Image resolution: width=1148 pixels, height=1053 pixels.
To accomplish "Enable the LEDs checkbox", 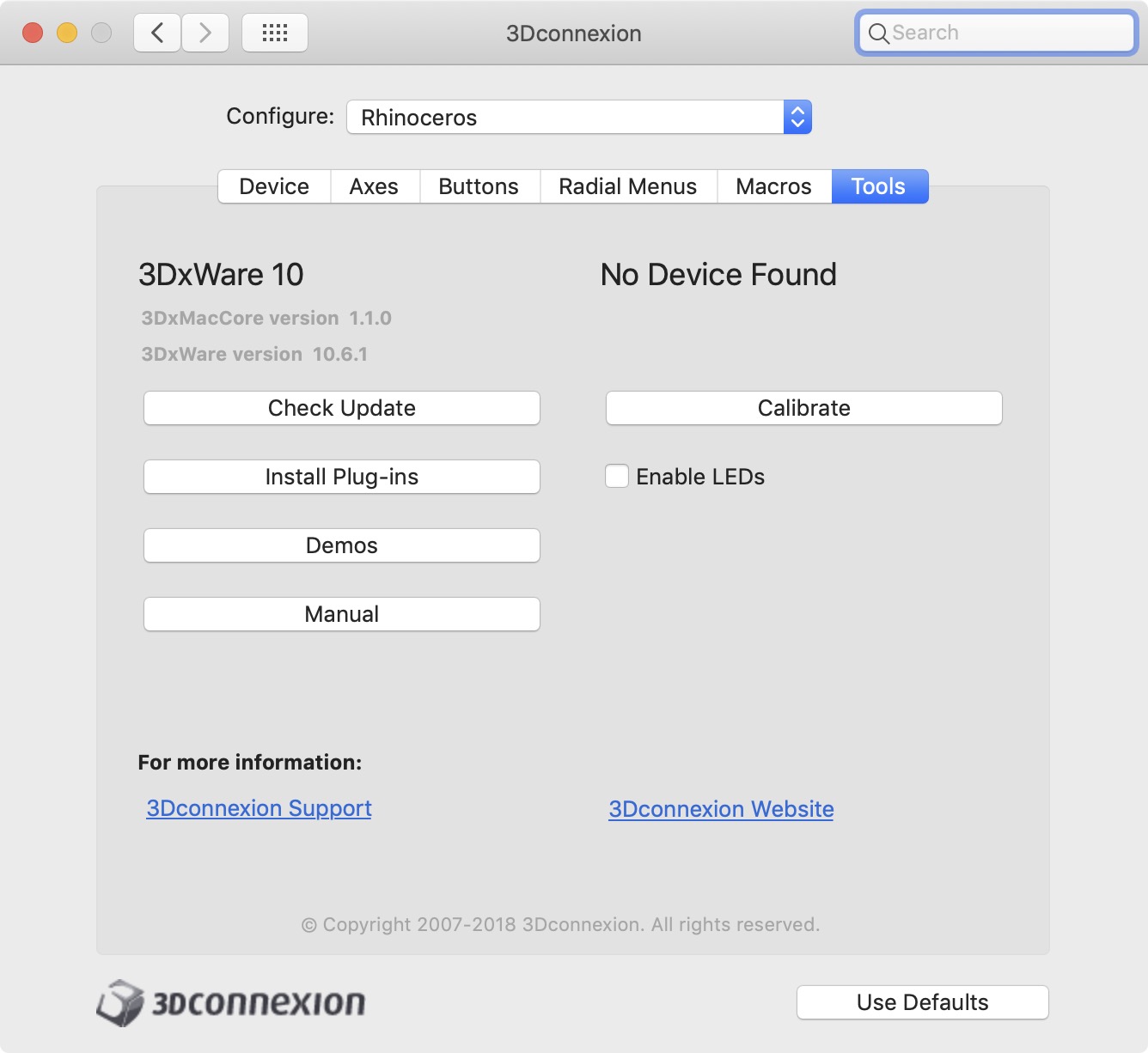I will (617, 476).
